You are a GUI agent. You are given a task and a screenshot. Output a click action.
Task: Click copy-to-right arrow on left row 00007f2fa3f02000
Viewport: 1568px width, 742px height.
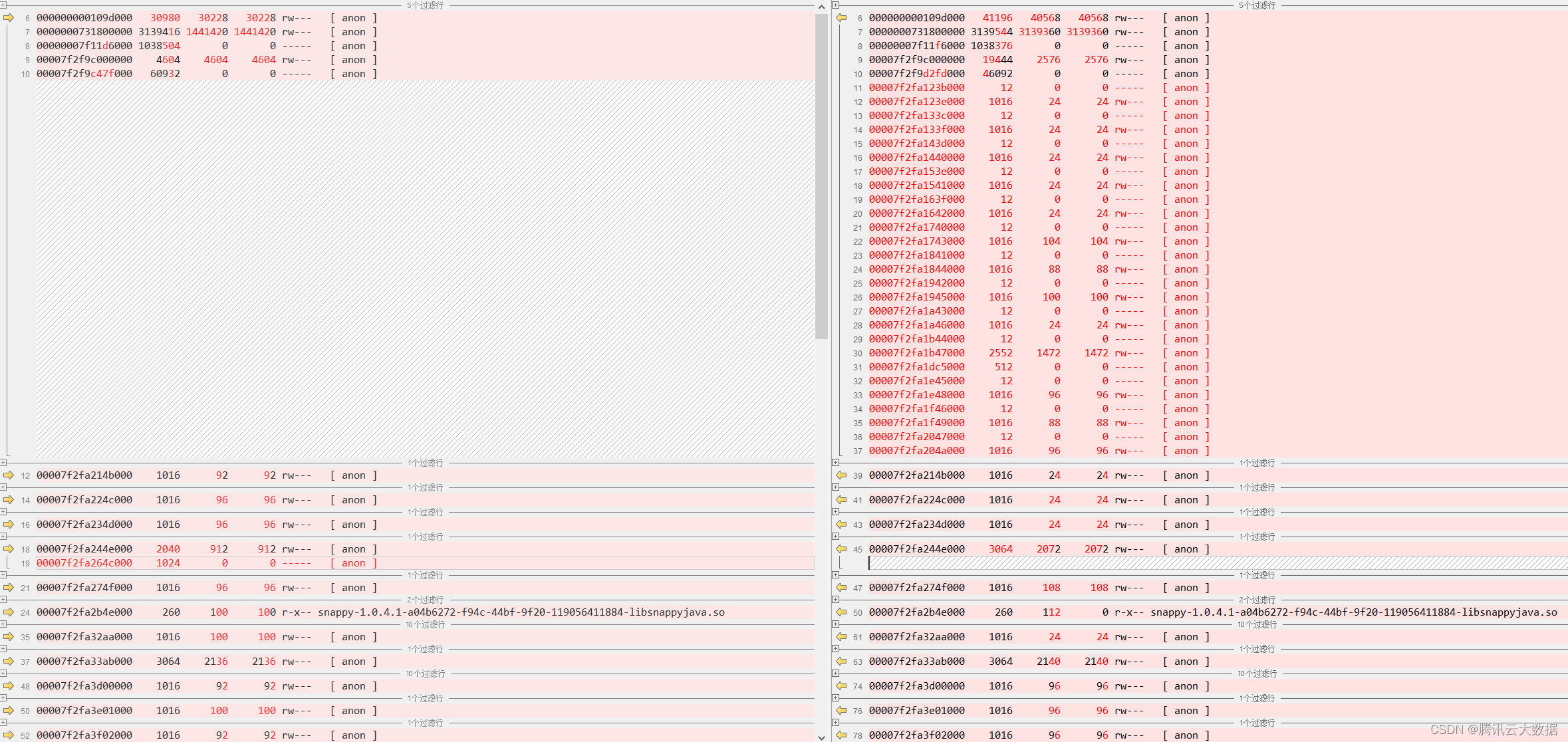[x=9, y=735]
